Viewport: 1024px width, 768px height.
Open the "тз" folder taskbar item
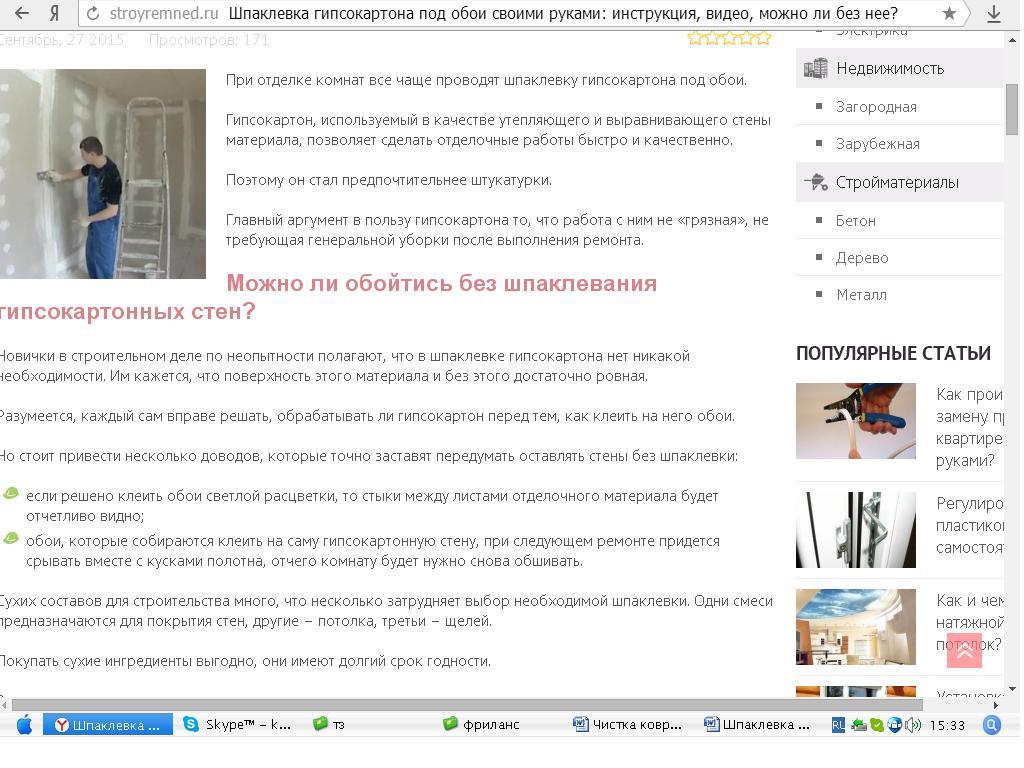coord(329,724)
